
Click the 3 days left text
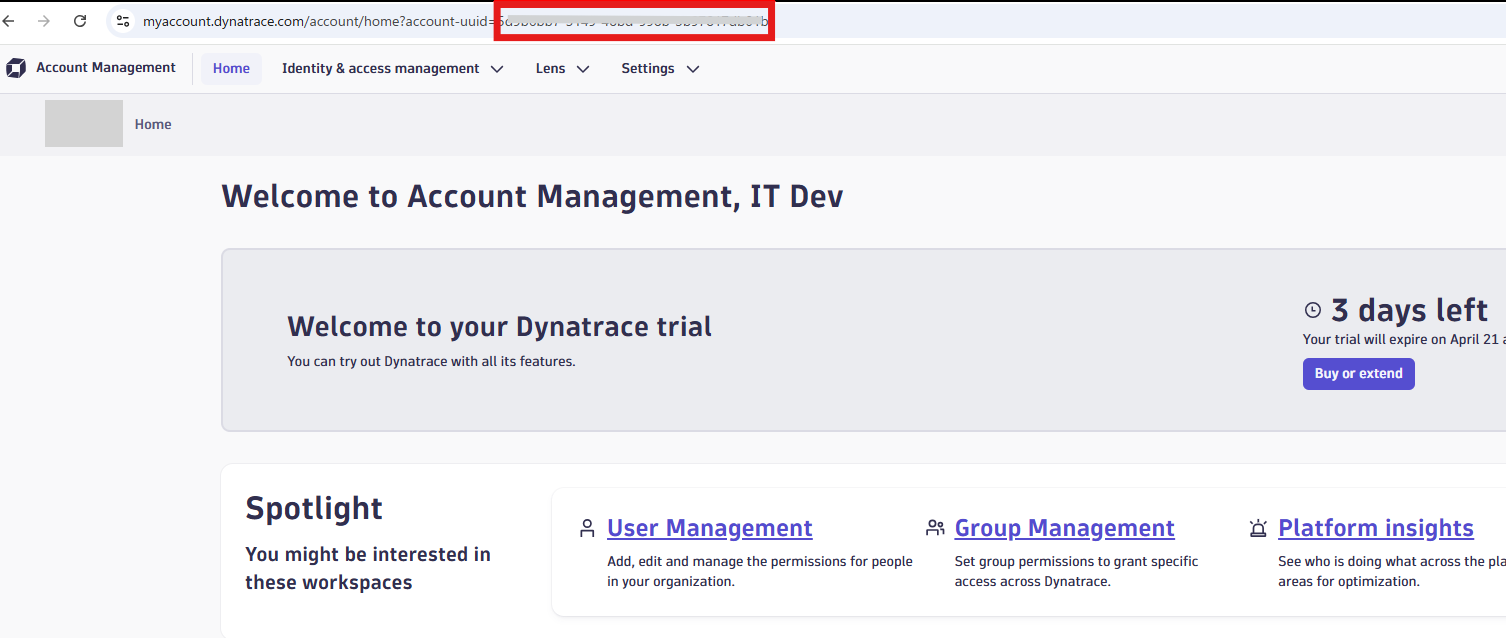(x=1410, y=311)
